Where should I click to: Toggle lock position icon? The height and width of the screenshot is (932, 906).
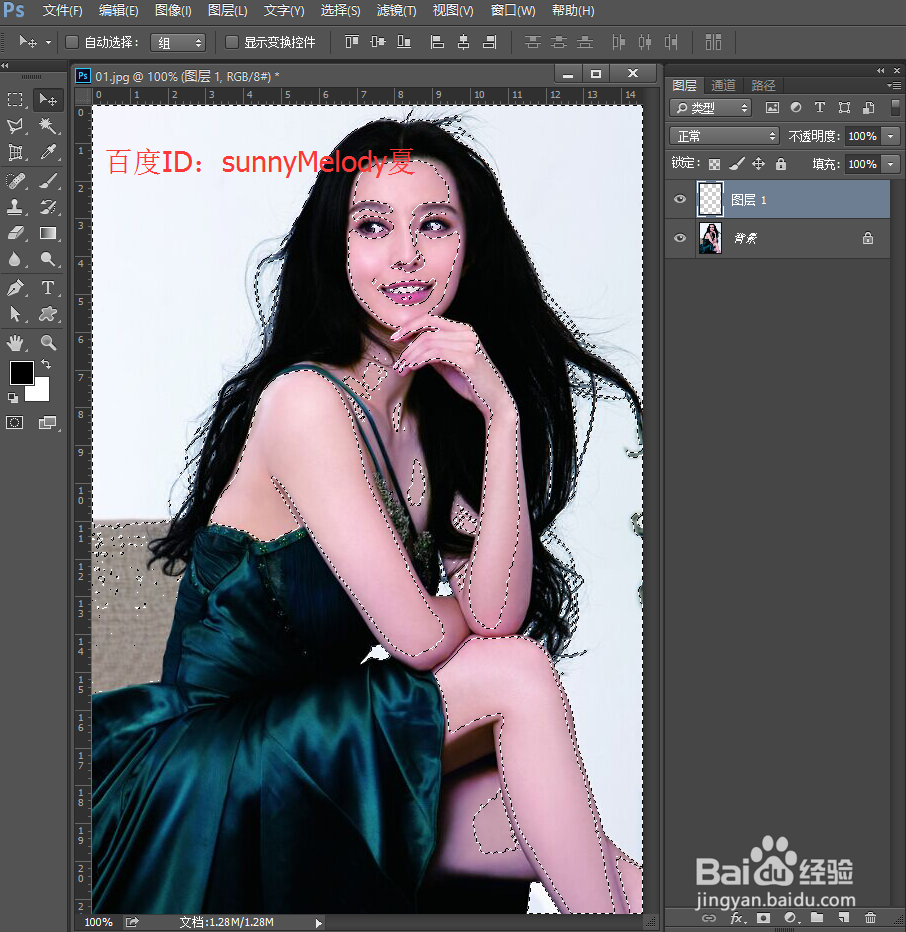pyautogui.click(x=759, y=164)
